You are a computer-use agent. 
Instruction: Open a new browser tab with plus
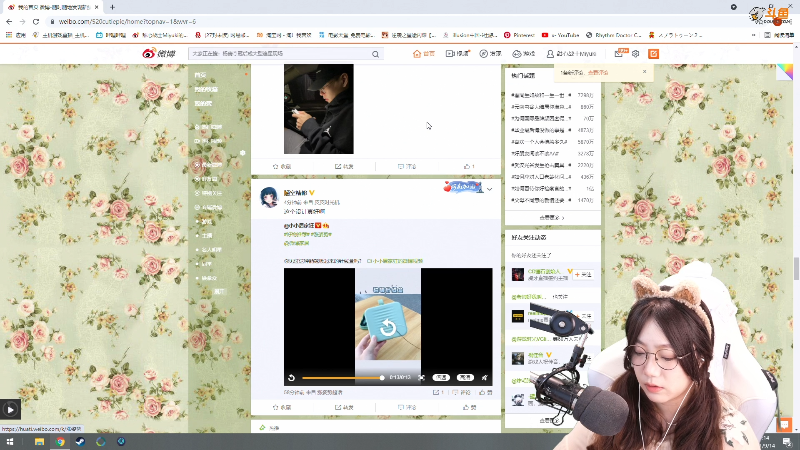(112, 7)
